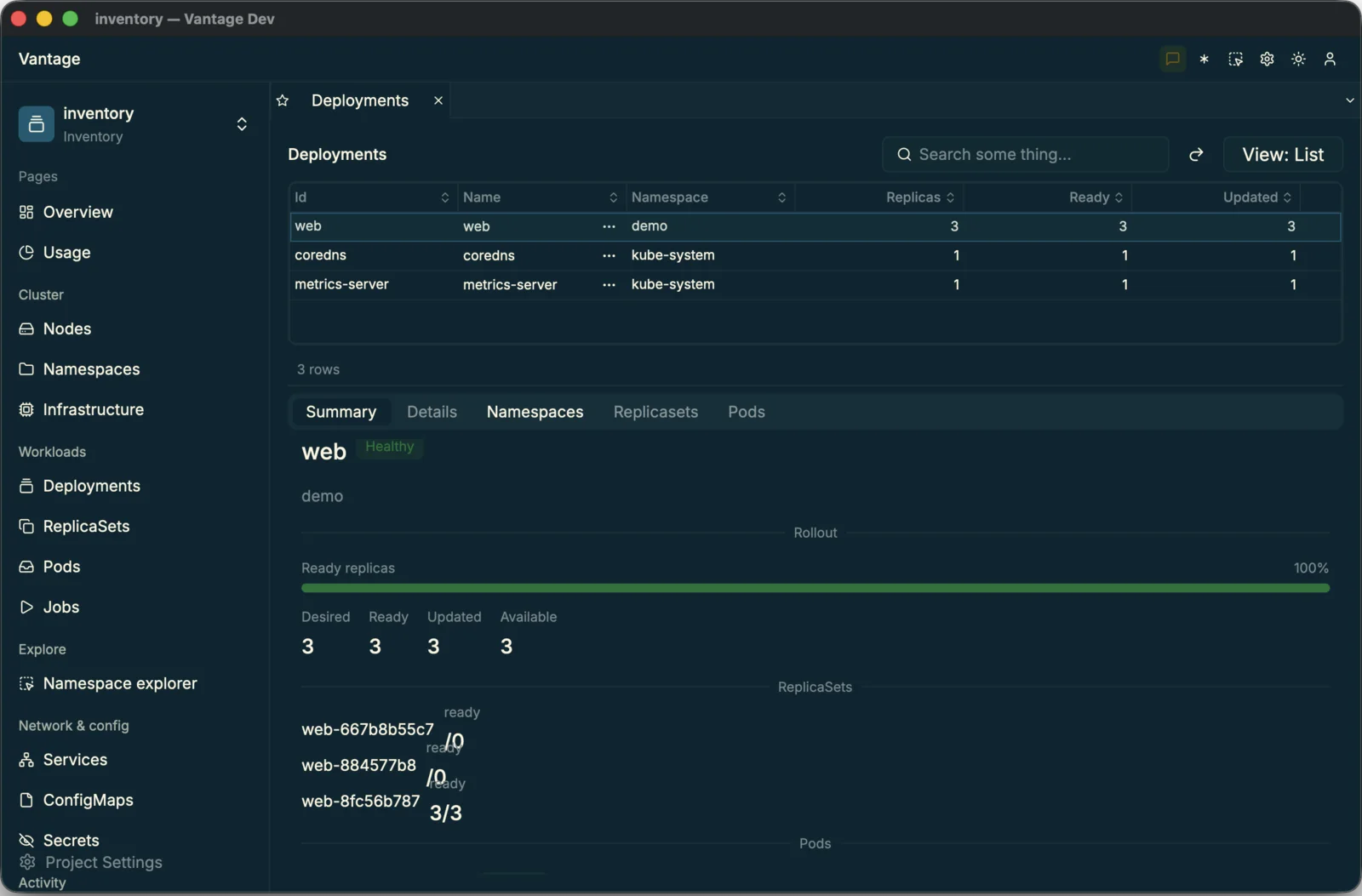Image resolution: width=1362 pixels, height=896 pixels.
Task: Open the View: List selector
Action: tap(1283, 155)
